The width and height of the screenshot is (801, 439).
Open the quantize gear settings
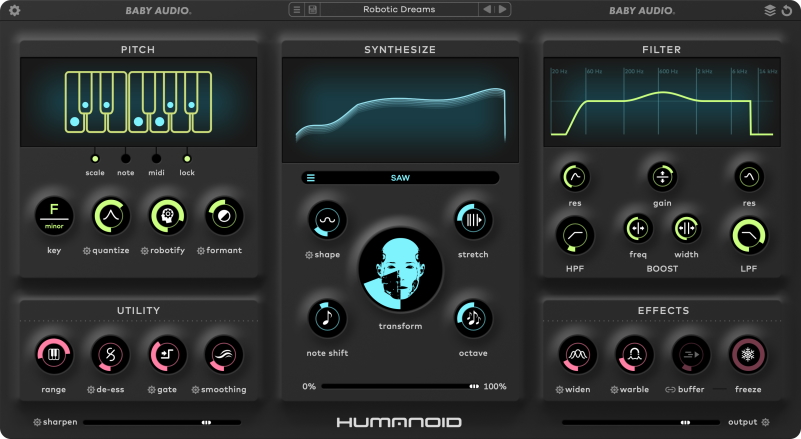(86, 251)
